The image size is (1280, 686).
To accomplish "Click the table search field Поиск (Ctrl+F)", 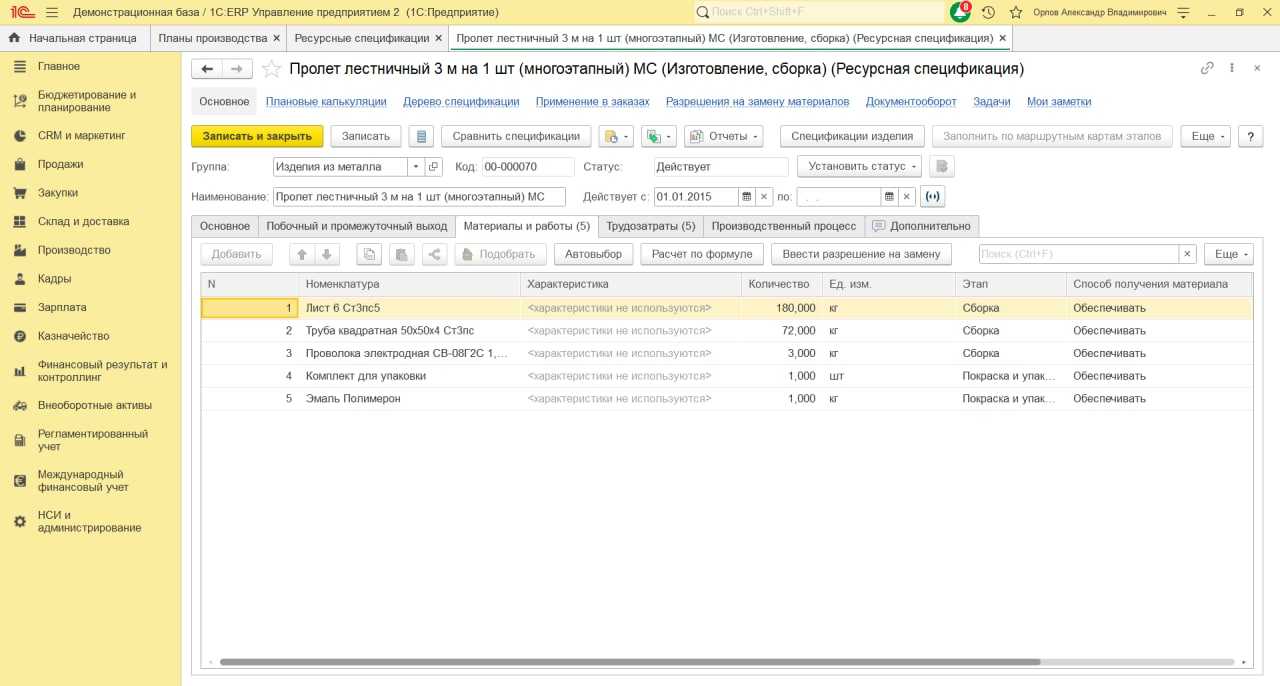I will pos(1078,254).
